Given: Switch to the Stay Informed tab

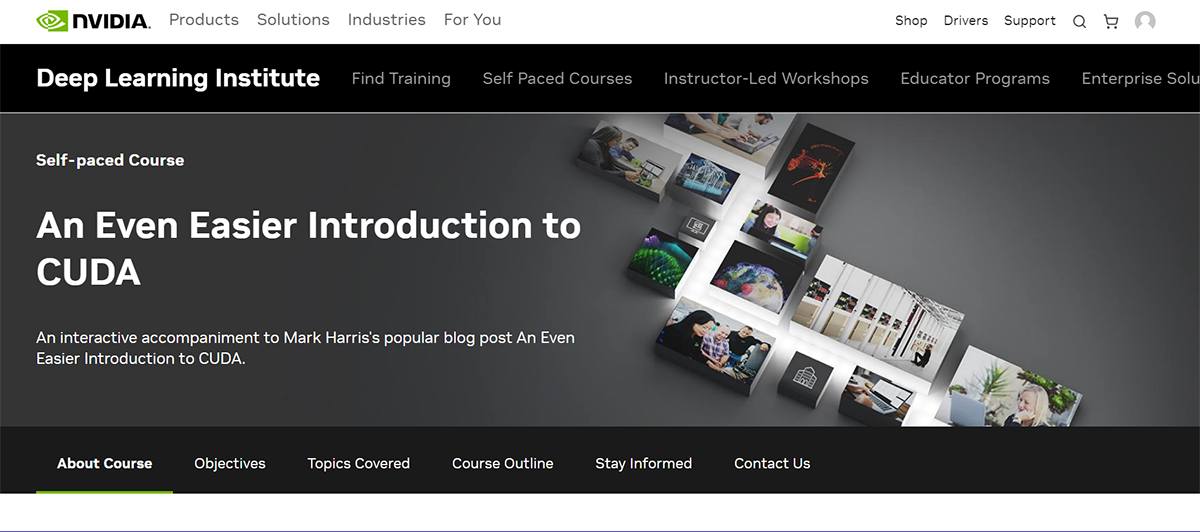Looking at the screenshot, I should tap(644, 463).
